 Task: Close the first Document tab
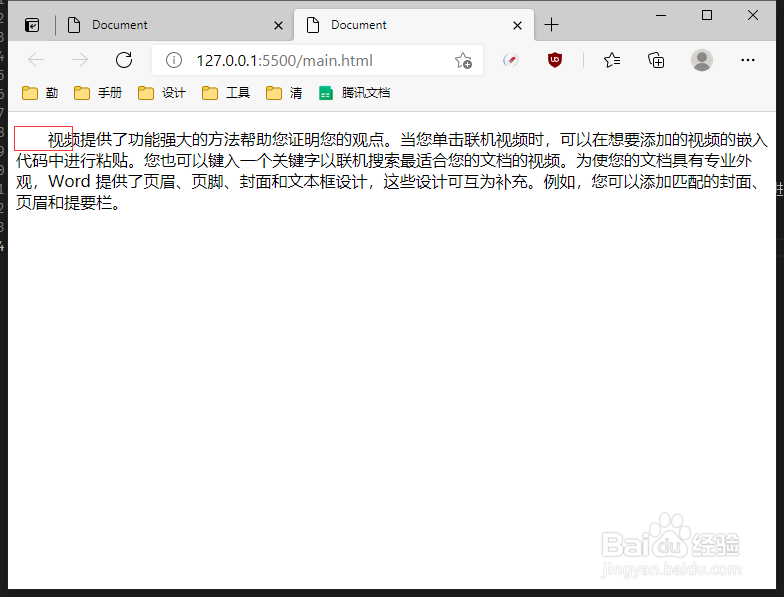coord(278,26)
